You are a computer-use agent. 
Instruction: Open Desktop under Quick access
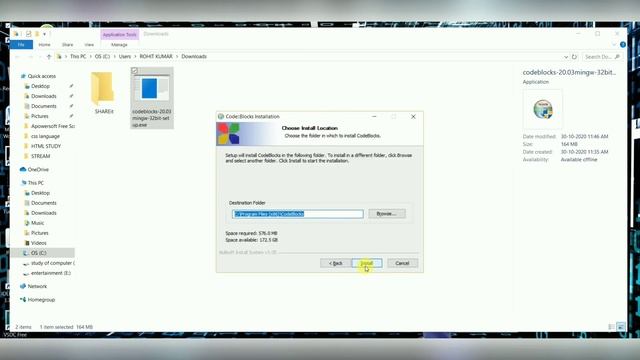pos(40,86)
